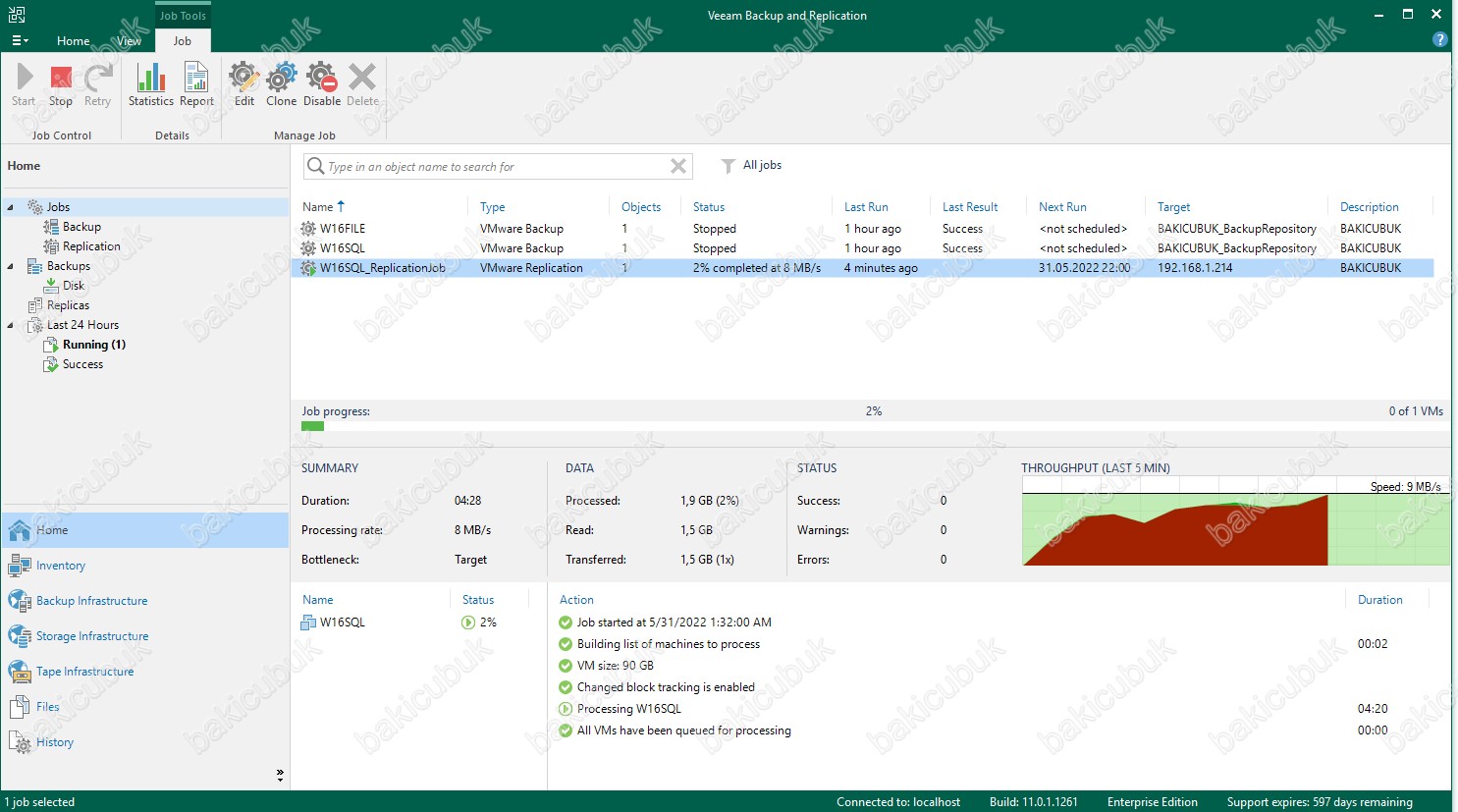Switch to the View ribbon tab
The width and height of the screenshot is (1458, 812).
pos(130,41)
